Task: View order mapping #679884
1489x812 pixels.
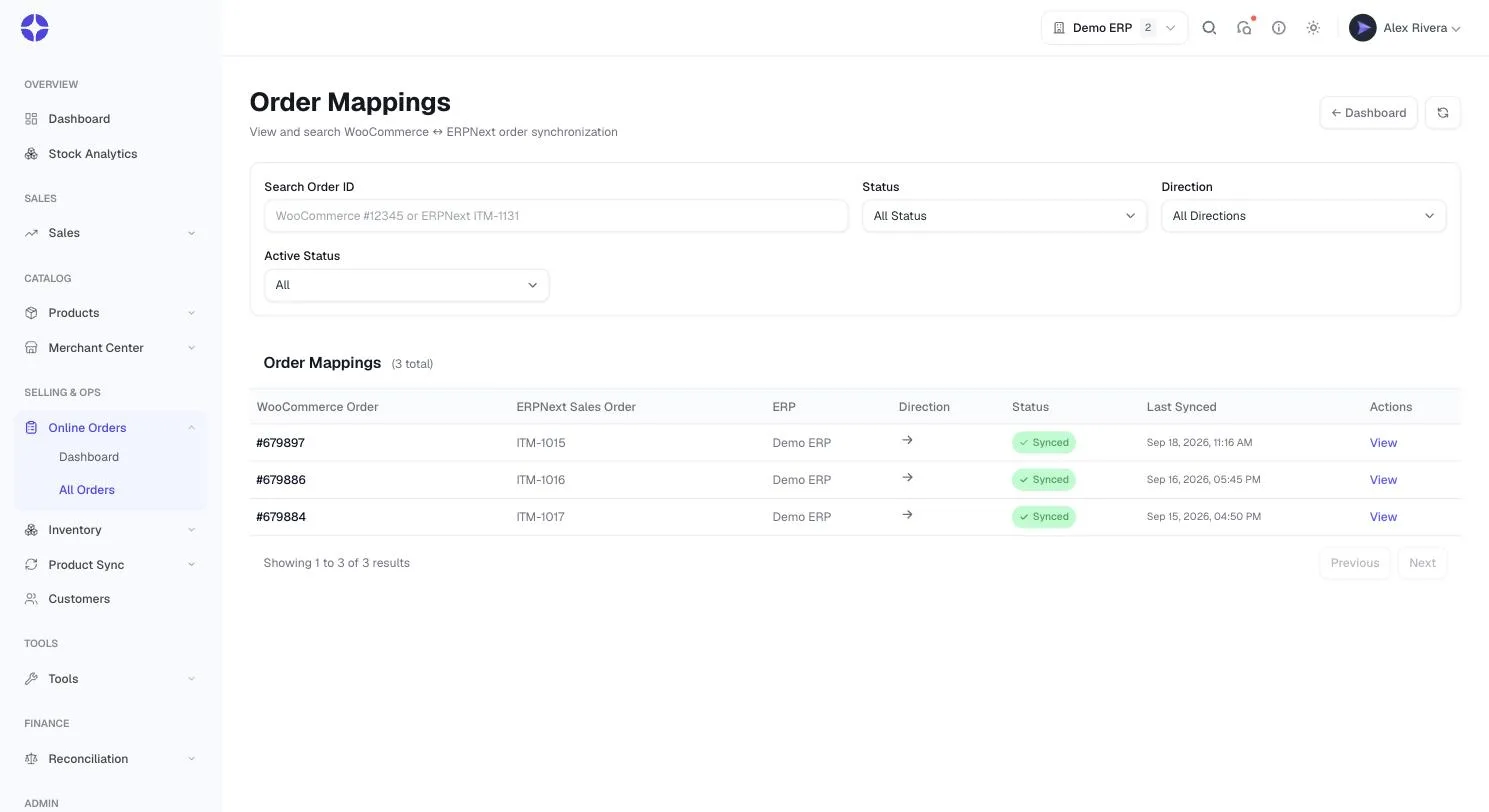Action: 1383,517
